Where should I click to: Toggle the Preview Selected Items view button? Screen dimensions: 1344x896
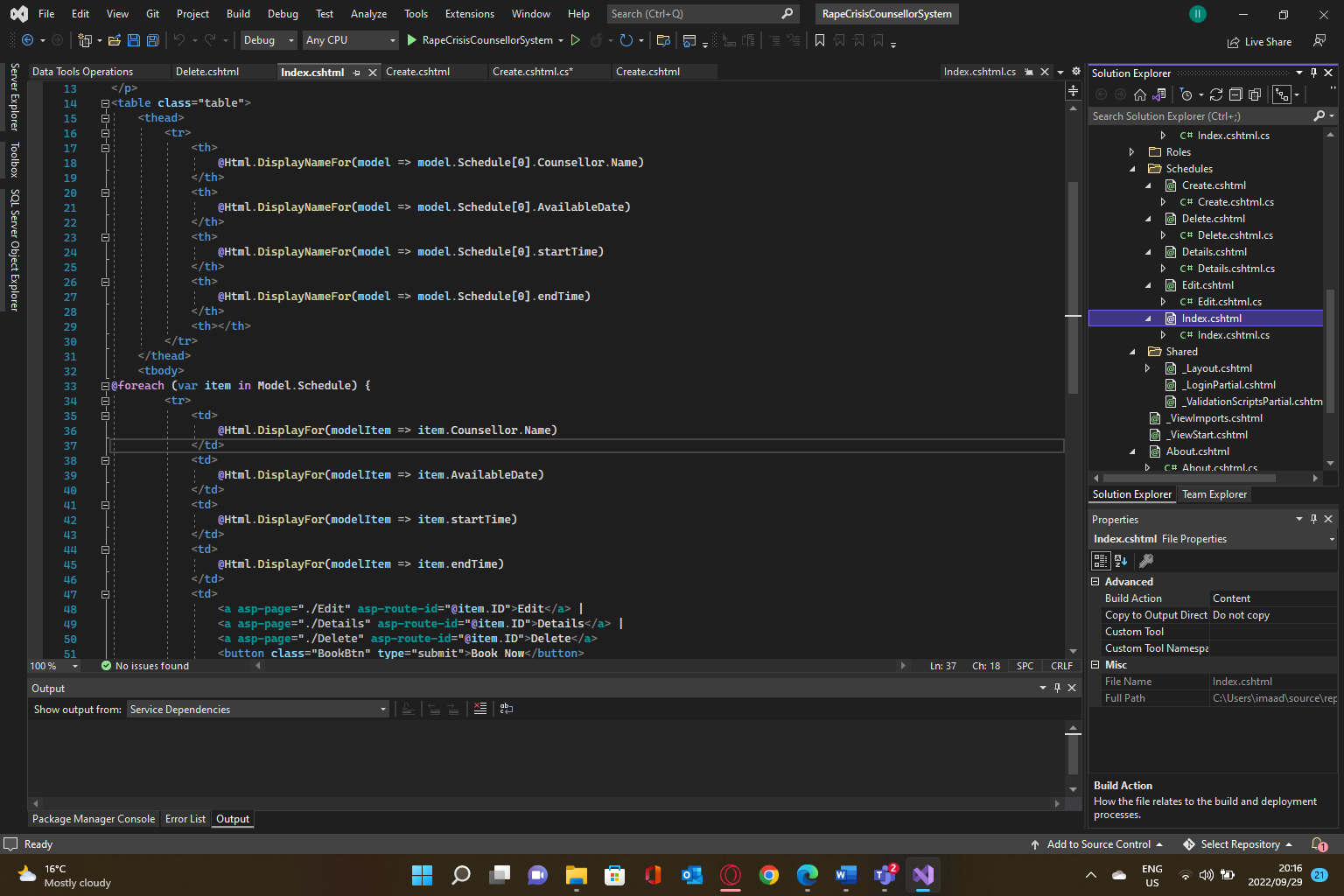[1282, 94]
